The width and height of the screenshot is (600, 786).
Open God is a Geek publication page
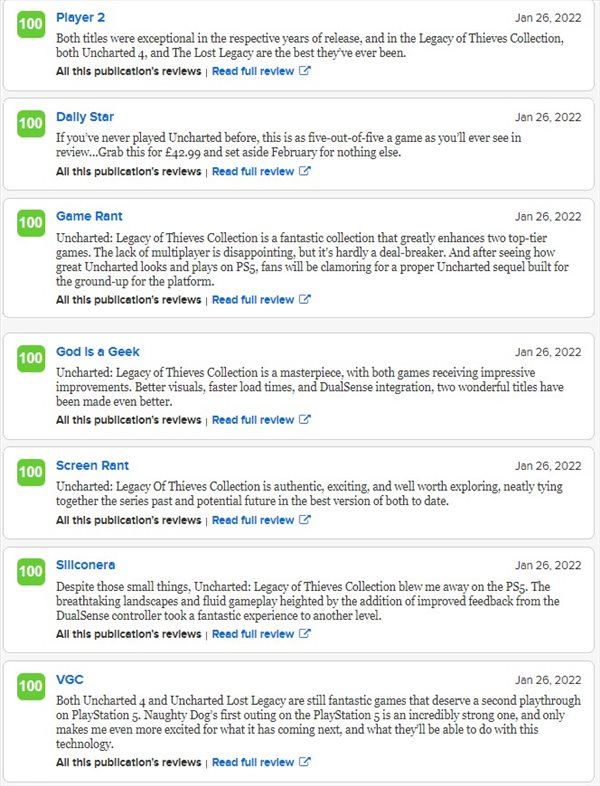[x=98, y=351]
